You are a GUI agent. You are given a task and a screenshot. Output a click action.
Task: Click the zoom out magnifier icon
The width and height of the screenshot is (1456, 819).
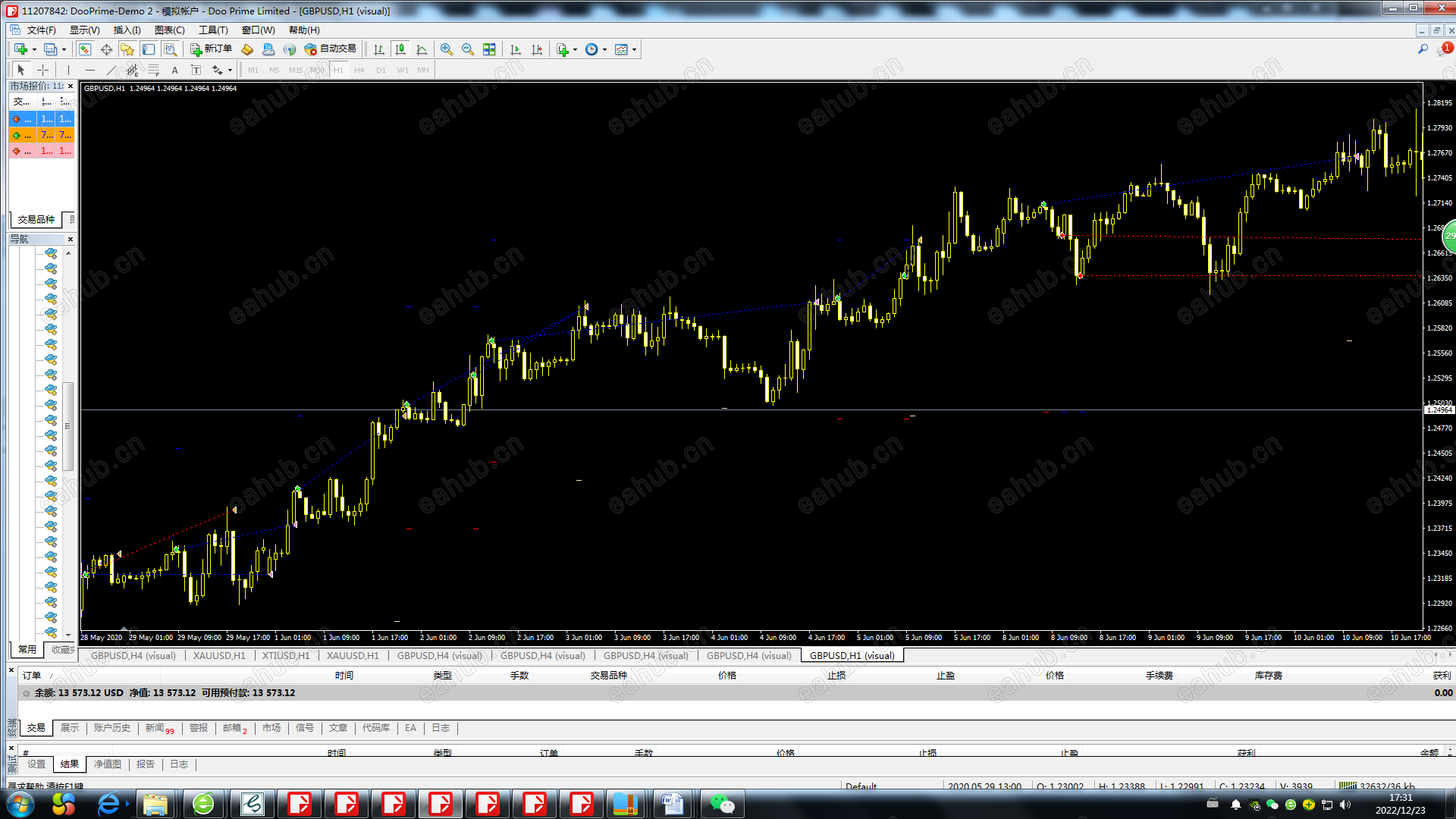[468, 49]
